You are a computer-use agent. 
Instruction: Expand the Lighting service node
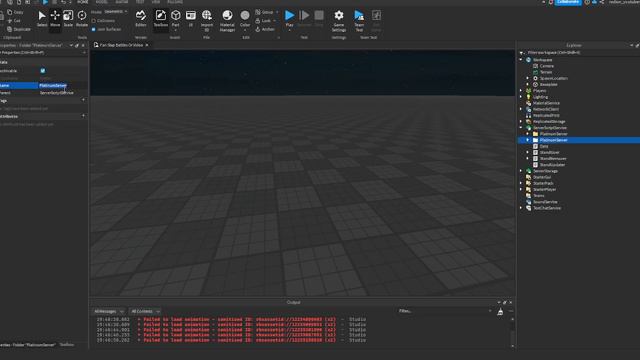(x=521, y=97)
